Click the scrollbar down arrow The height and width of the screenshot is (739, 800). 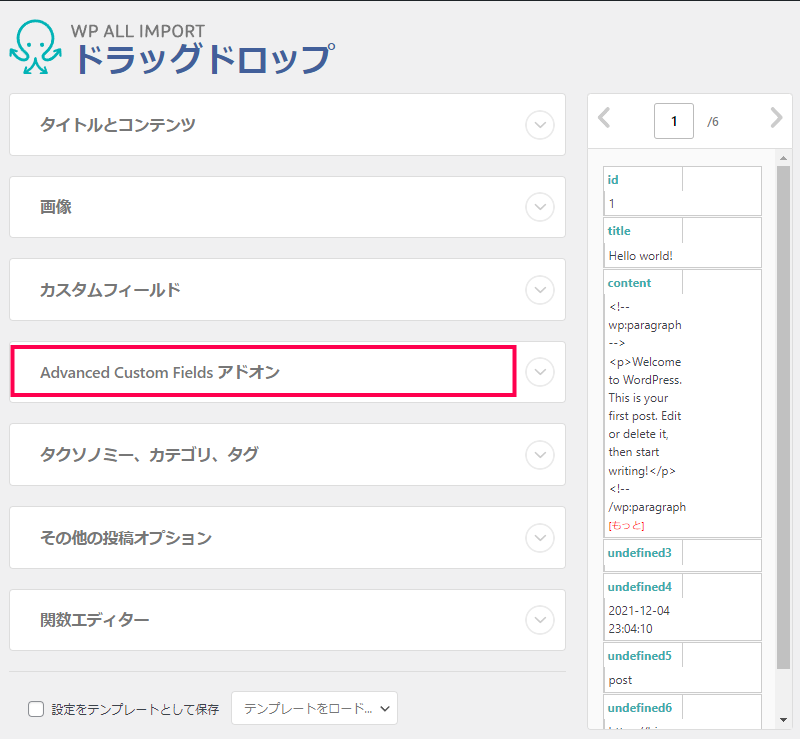[x=783, y=720]
